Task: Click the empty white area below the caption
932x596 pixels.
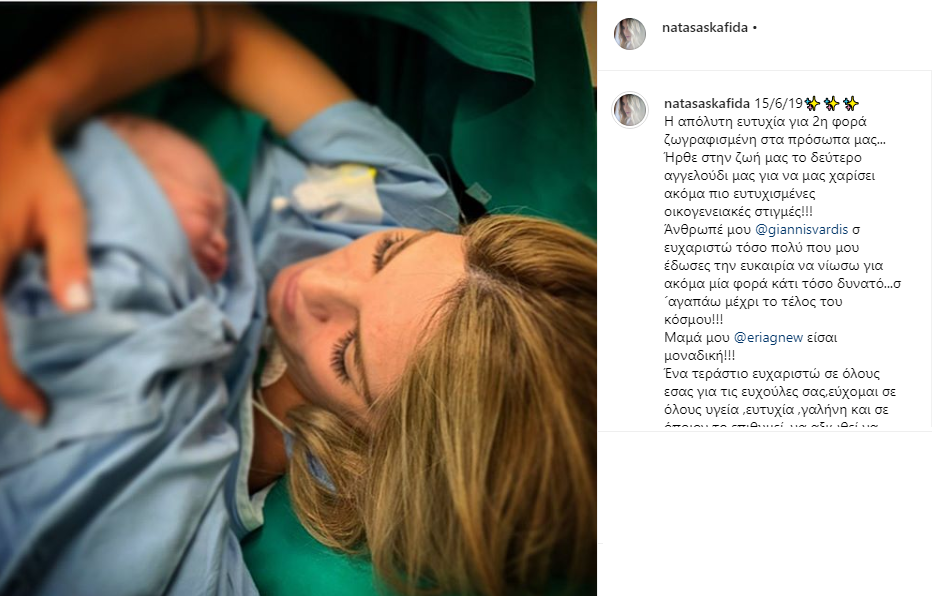Action: click(764, 511)
